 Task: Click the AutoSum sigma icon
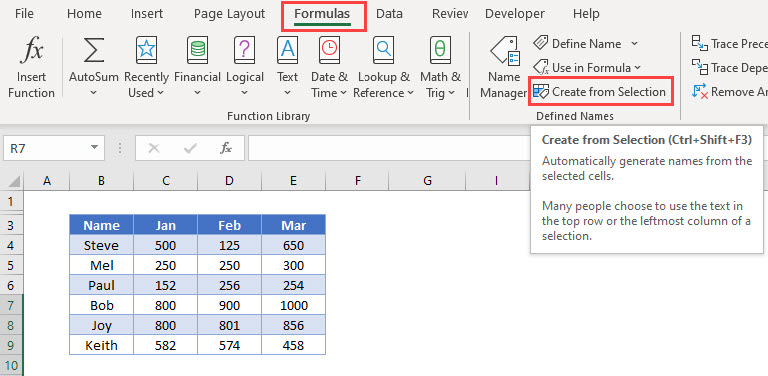click(93, 51)
